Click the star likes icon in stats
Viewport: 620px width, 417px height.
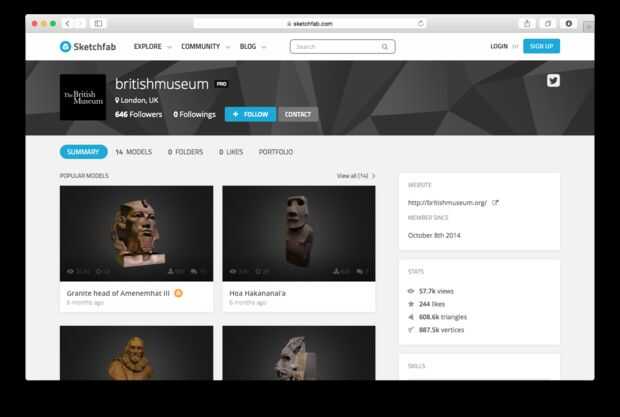(411, 304)
